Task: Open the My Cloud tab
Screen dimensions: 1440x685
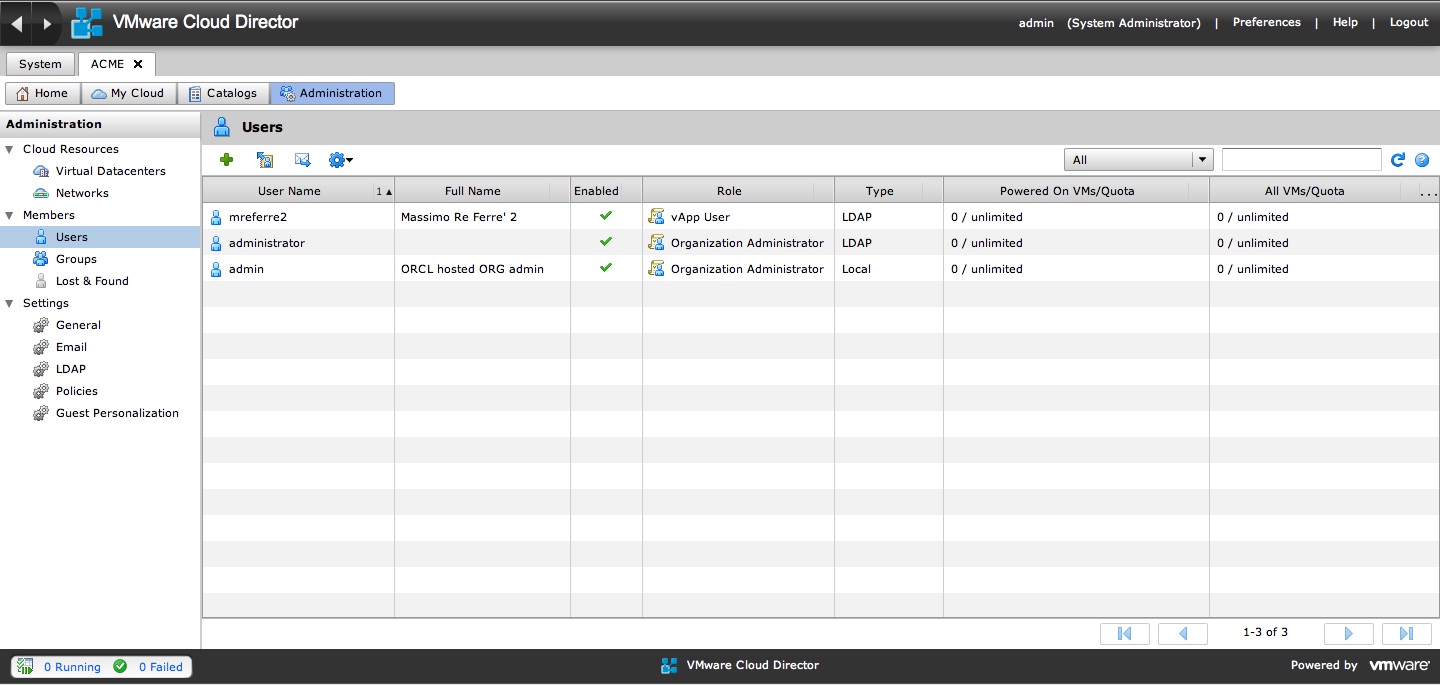Action: click(129, 93)
